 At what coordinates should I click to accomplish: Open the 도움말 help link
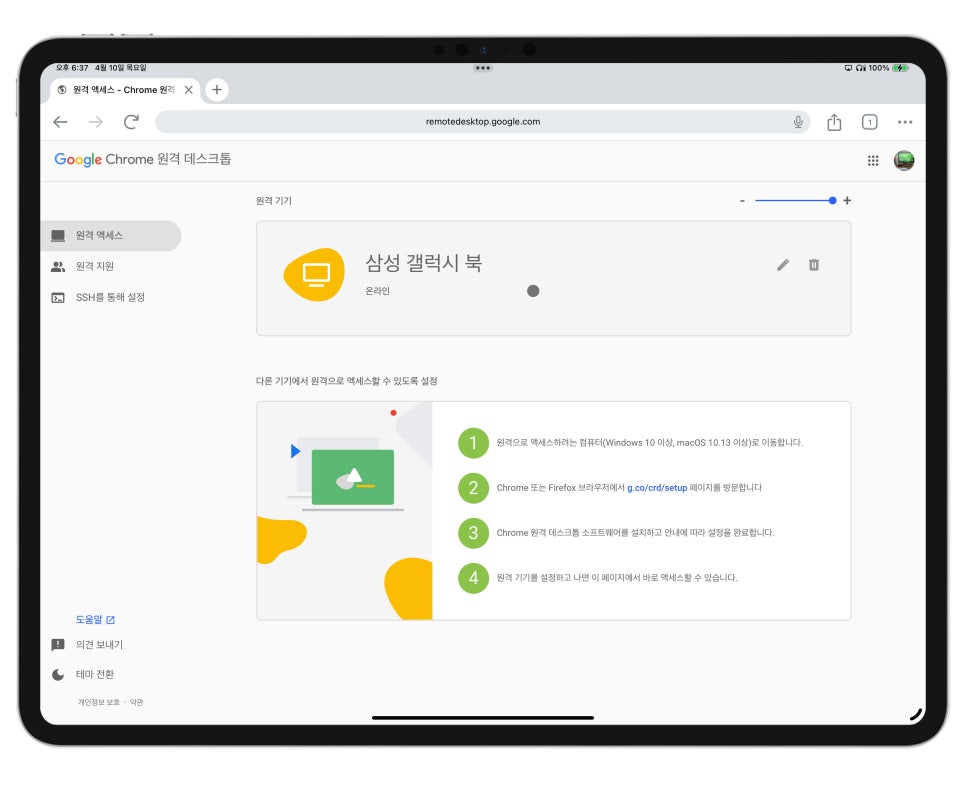tap(95, 620)
